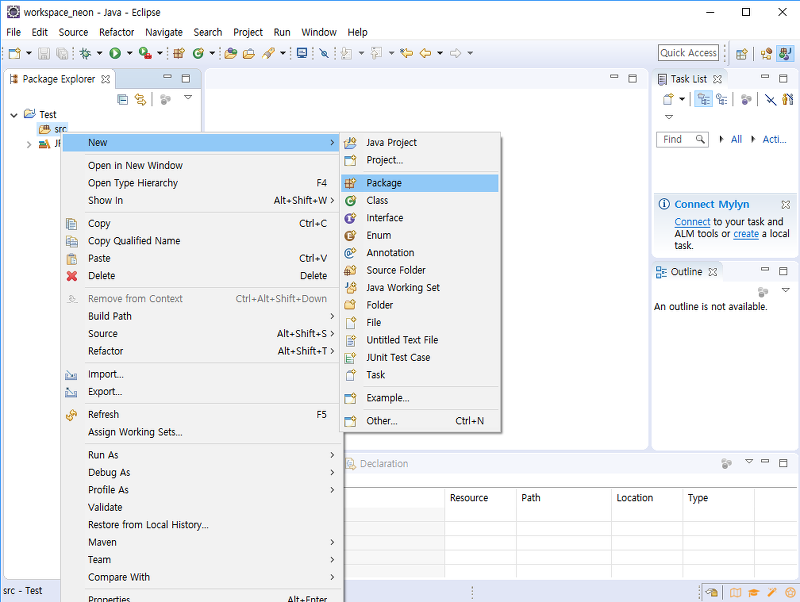
Task: Collapse the Test project tree node
Action: tap(14, 115)
